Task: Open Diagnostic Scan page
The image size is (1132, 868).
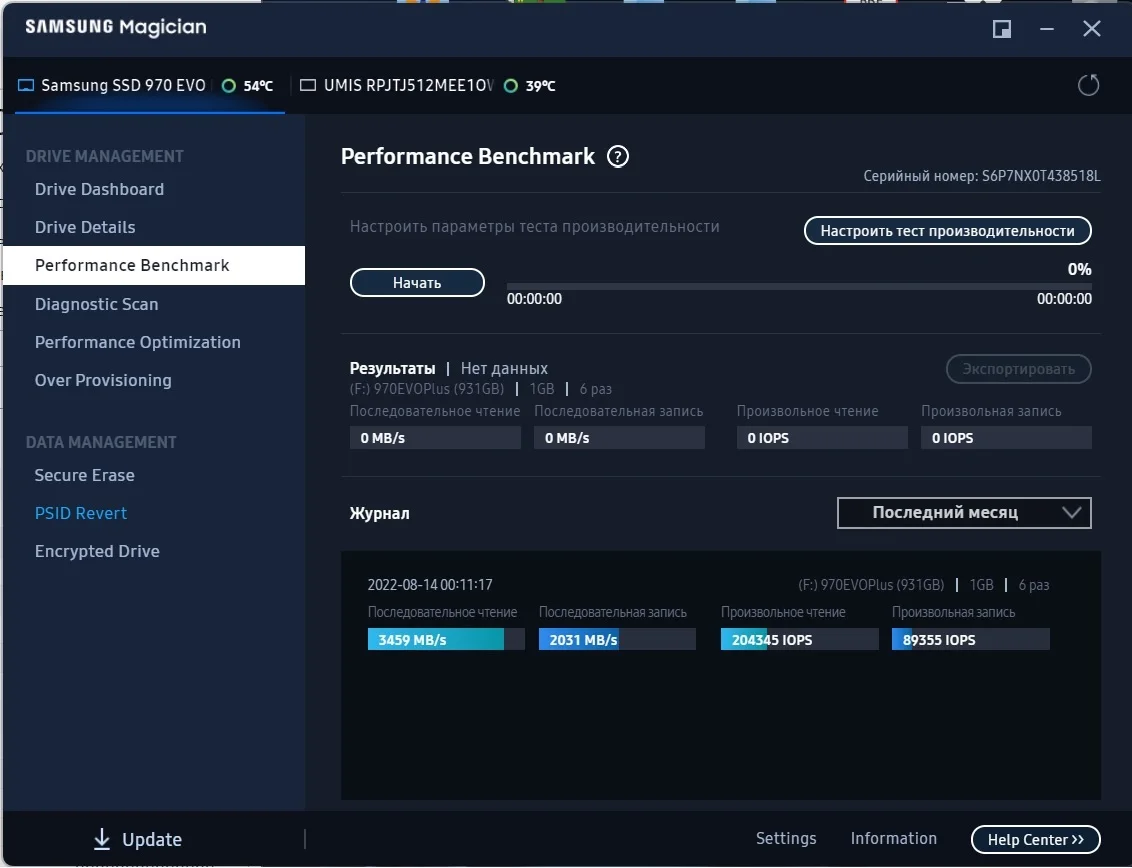Action: tap(96, 304)
